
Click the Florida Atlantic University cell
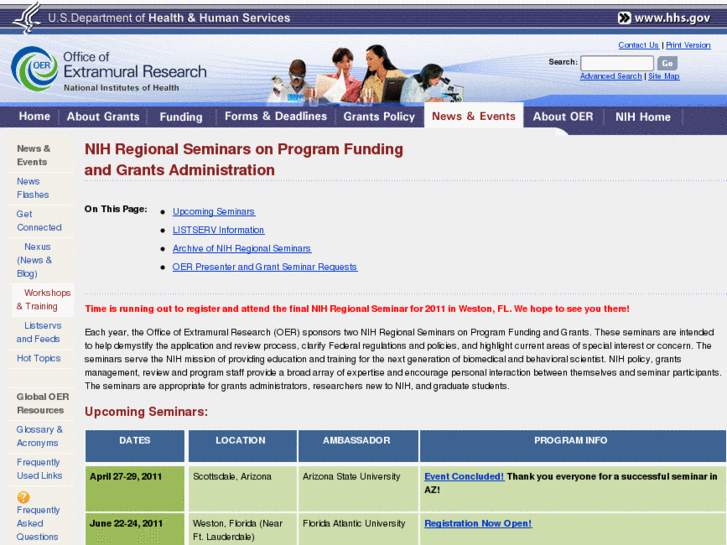pyautogui.click(x=358, y=529)
